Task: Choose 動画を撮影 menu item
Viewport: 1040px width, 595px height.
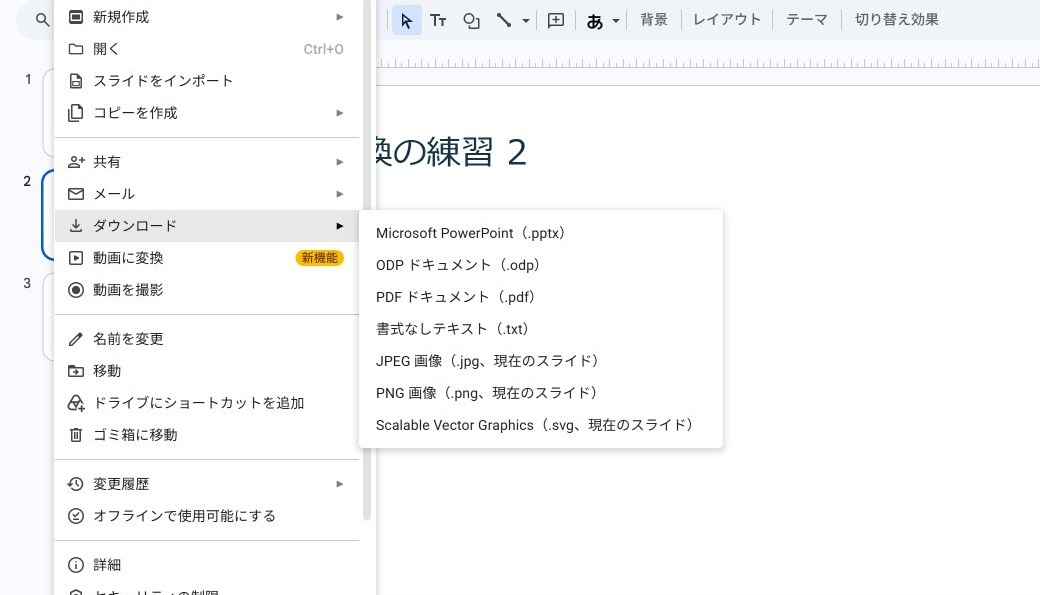Action: point(207,290)
